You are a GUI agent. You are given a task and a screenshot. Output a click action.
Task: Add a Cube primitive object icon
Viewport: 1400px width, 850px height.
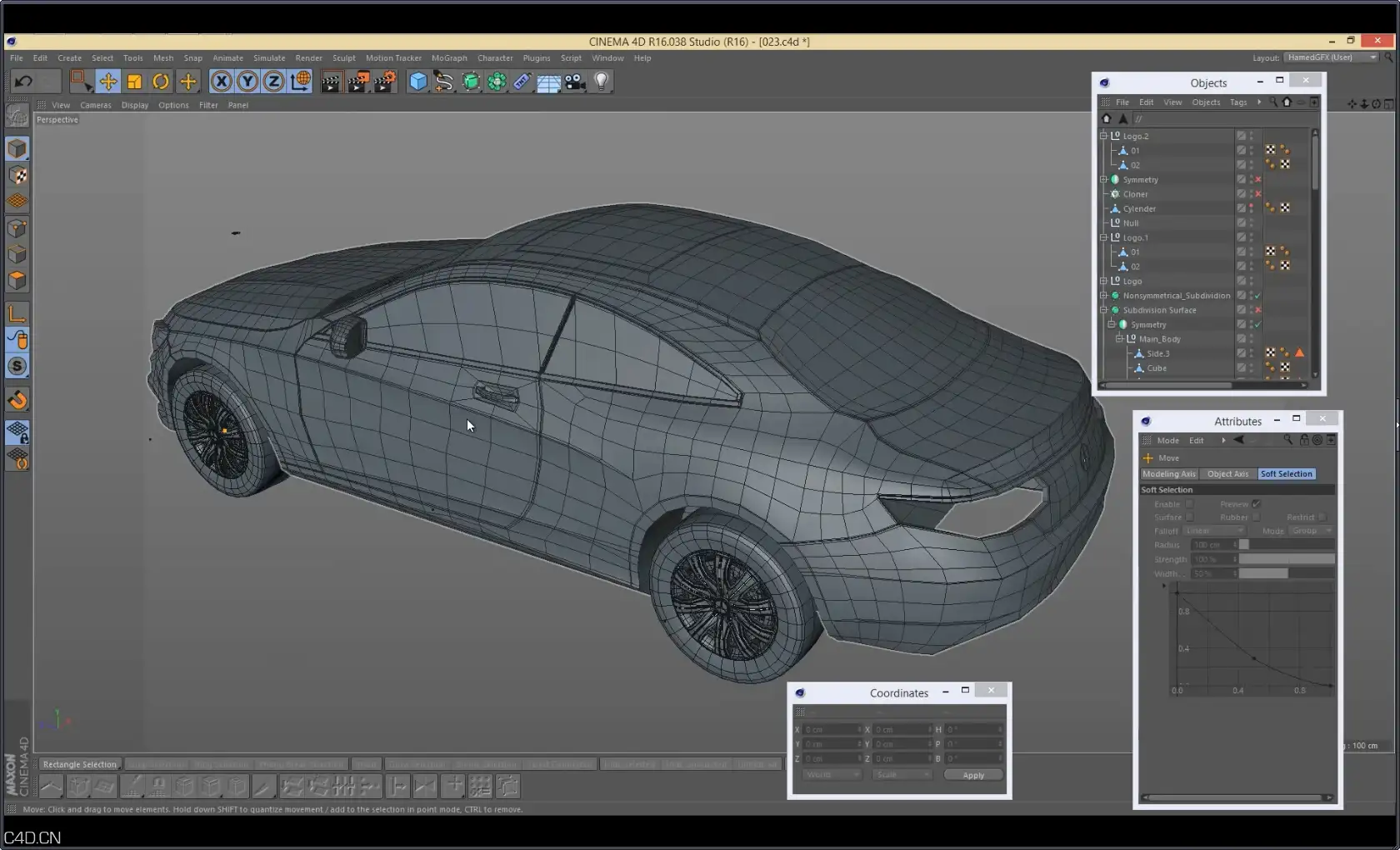418,81
